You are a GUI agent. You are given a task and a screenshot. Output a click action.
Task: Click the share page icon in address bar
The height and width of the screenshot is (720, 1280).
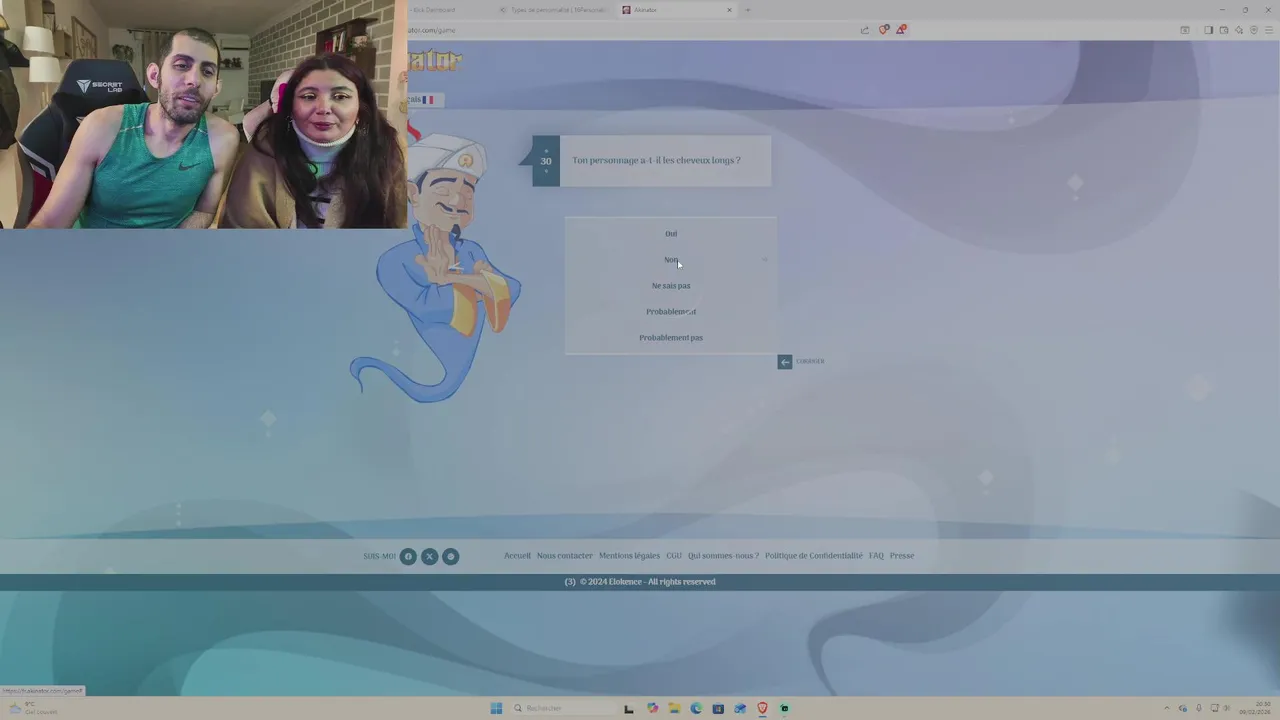(864, 30)
